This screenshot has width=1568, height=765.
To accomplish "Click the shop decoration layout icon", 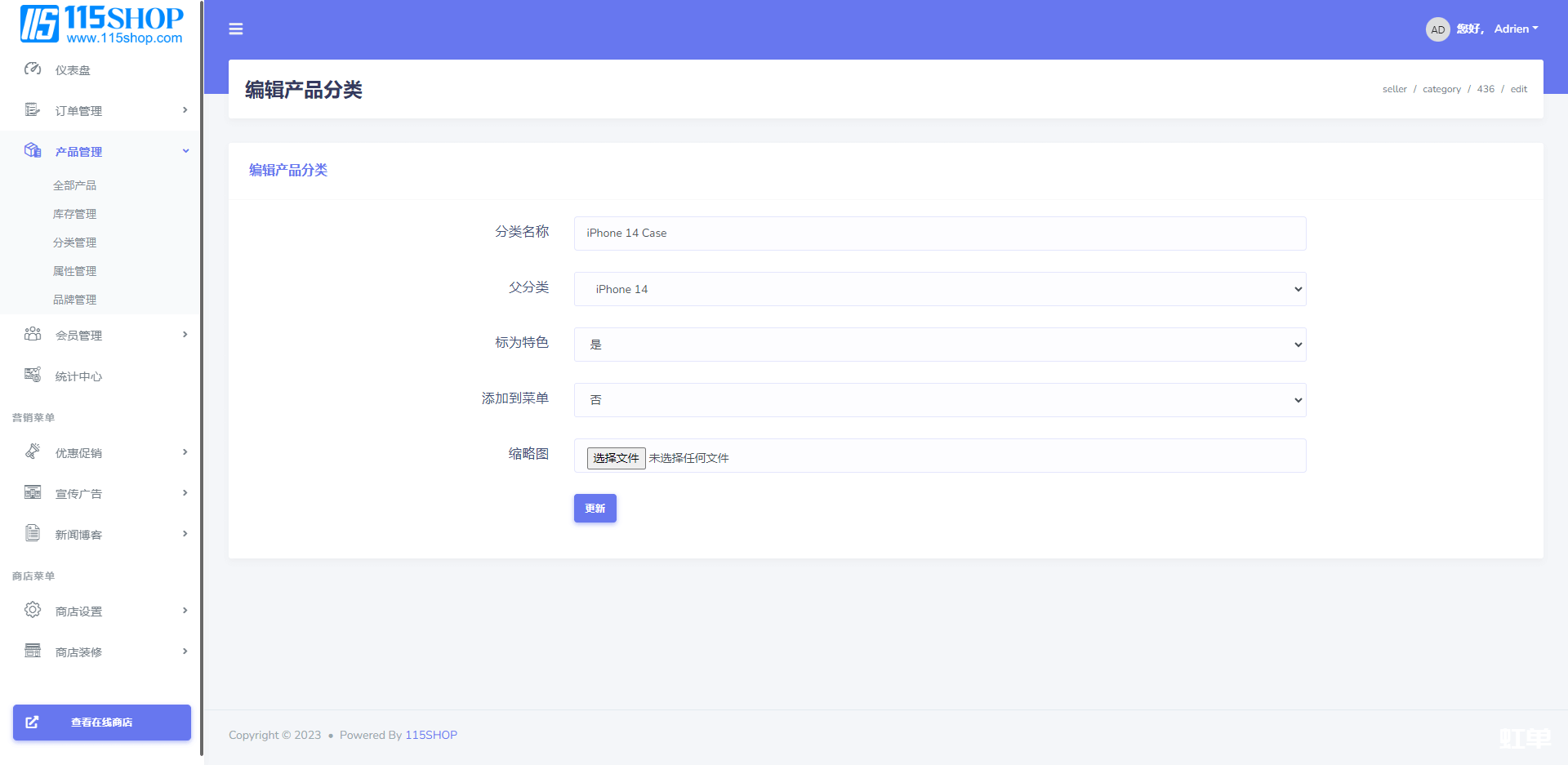I will (x=33, y=651).
